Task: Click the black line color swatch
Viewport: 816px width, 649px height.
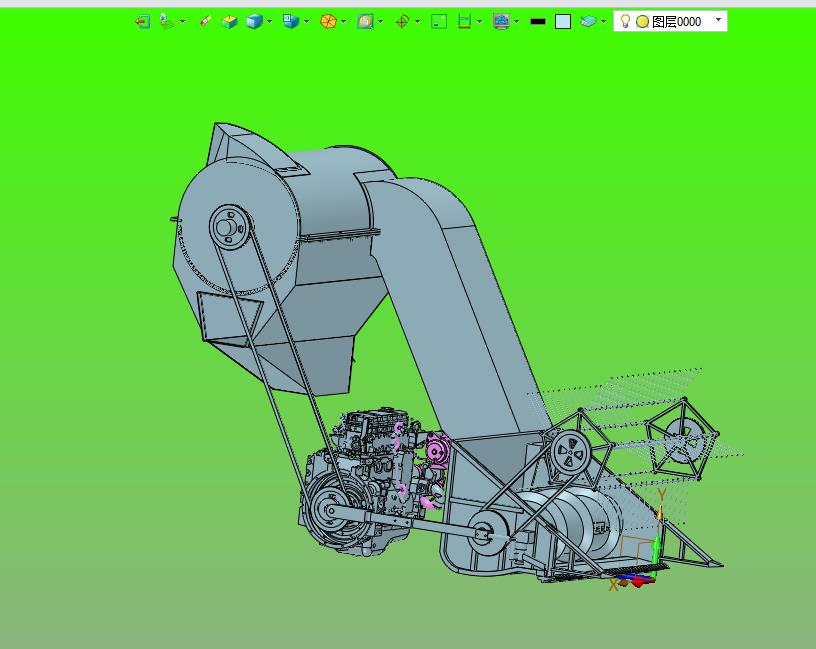Action: [x=538, y=22]
